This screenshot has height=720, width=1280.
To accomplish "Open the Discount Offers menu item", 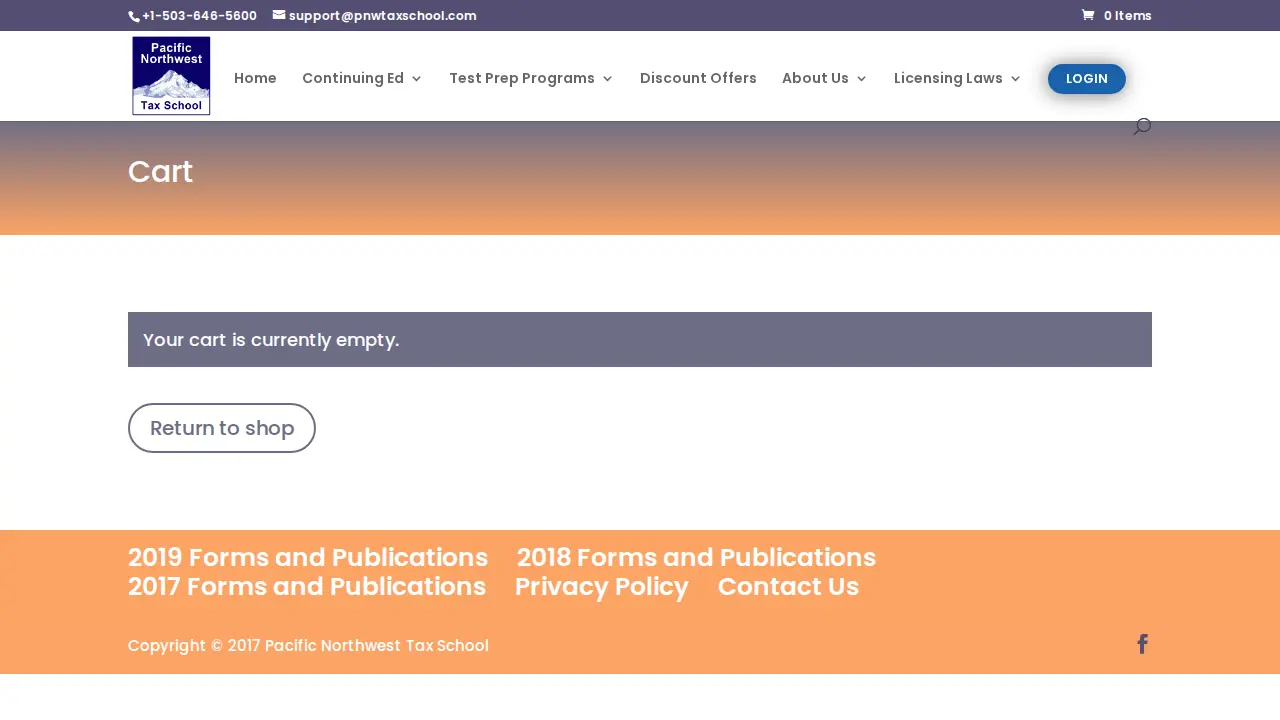I will click(x=698, y=78).
